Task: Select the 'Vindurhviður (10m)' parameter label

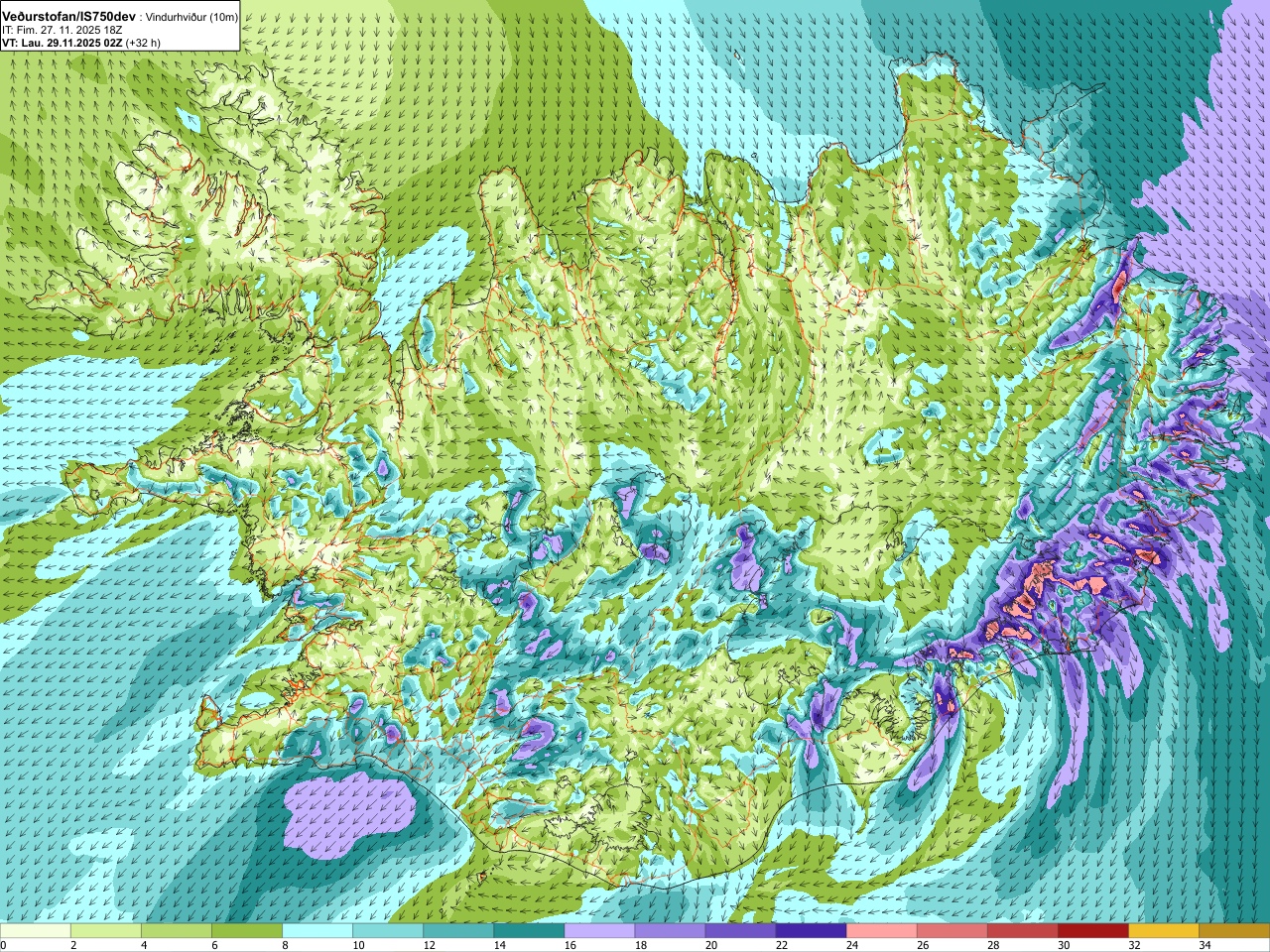Action: pos(190,17)
